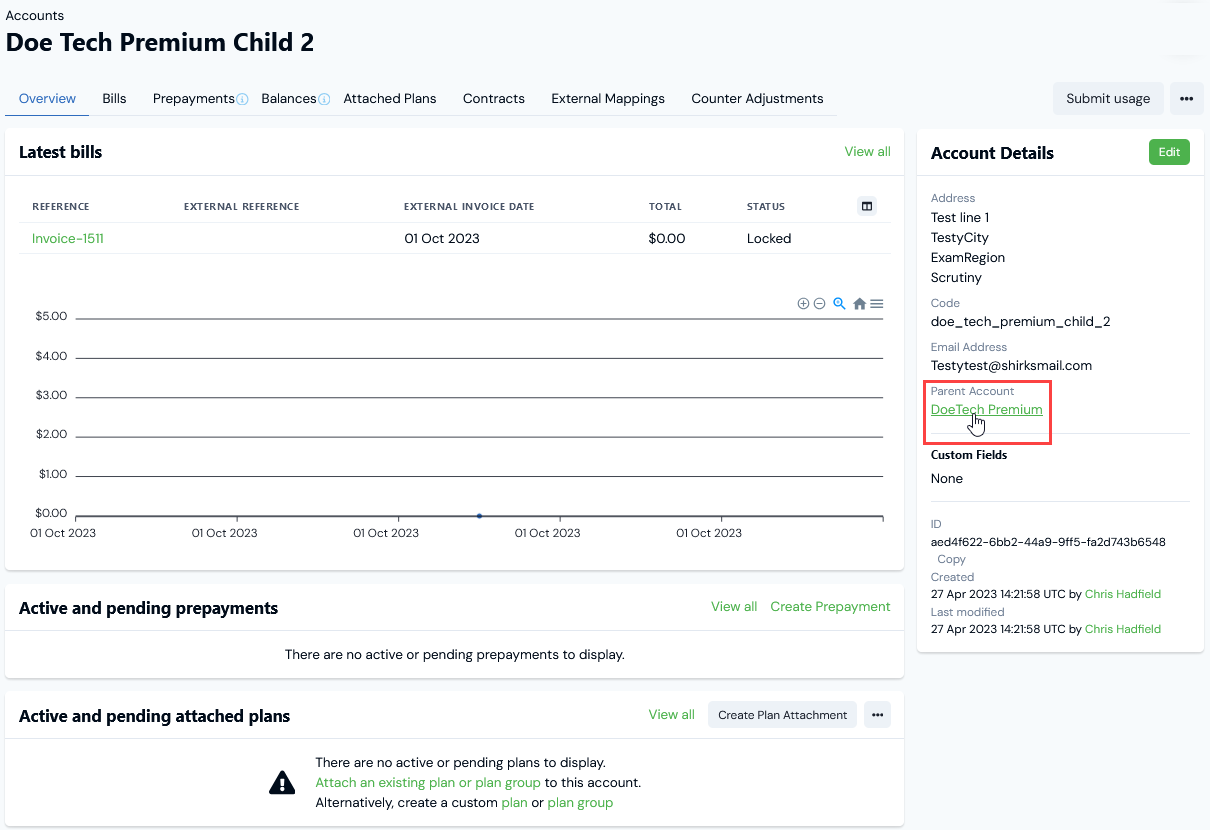The image size is (1210, 830).
Task: Select the Contracts tab
Action: coord(494,98)
